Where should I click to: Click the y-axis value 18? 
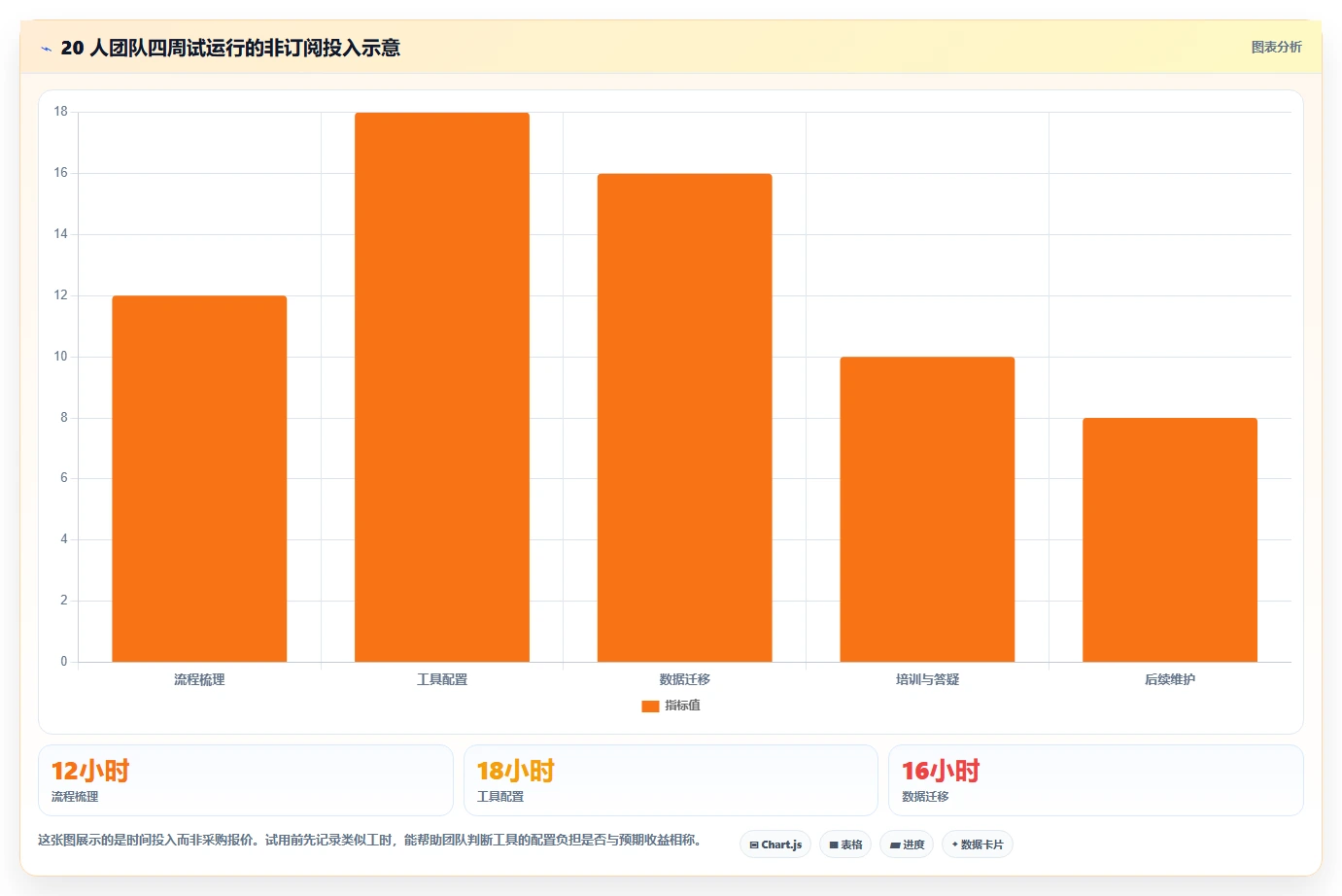click(61, 112)
